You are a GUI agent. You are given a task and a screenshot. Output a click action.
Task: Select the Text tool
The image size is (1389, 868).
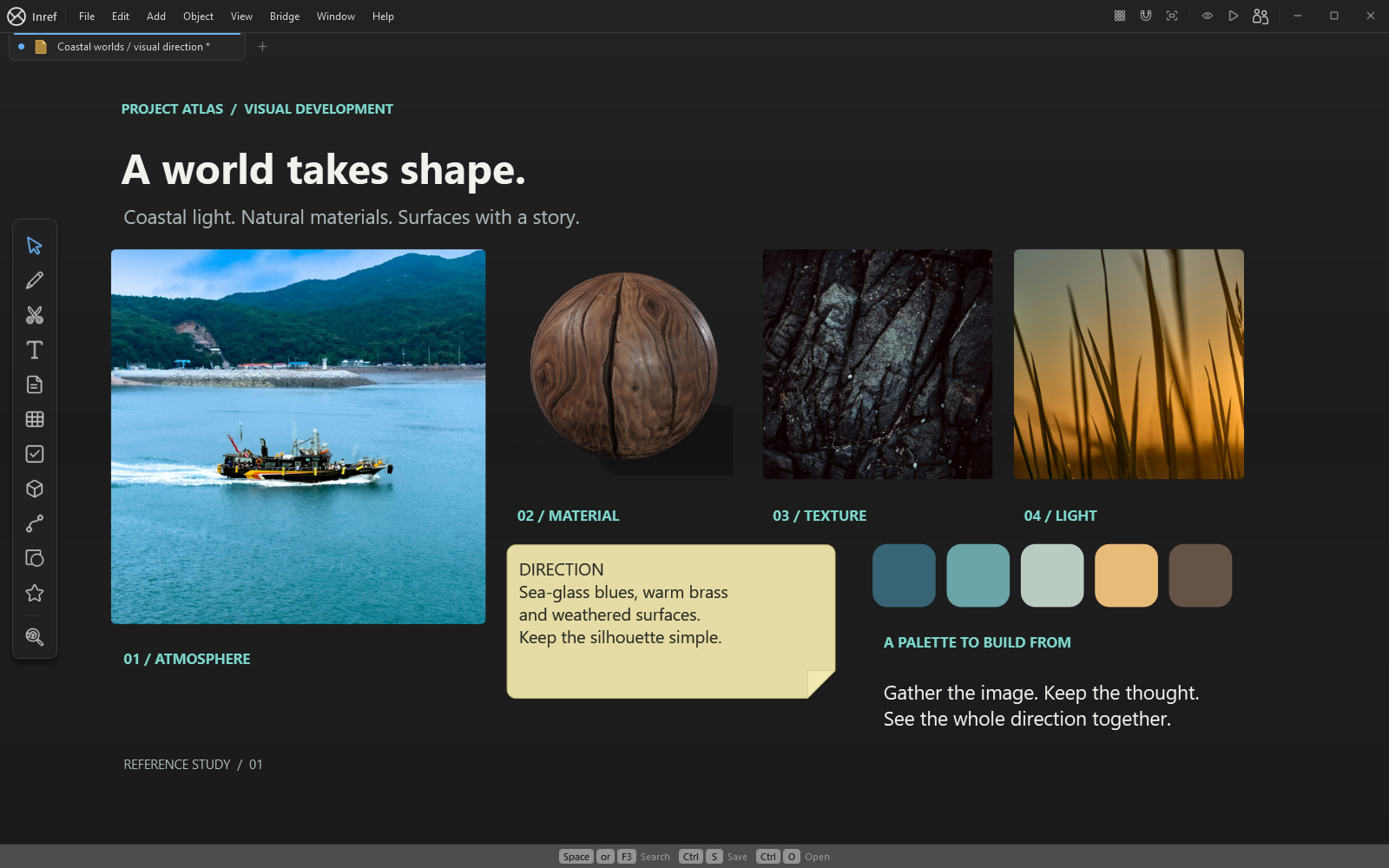[x=35, y=350]
